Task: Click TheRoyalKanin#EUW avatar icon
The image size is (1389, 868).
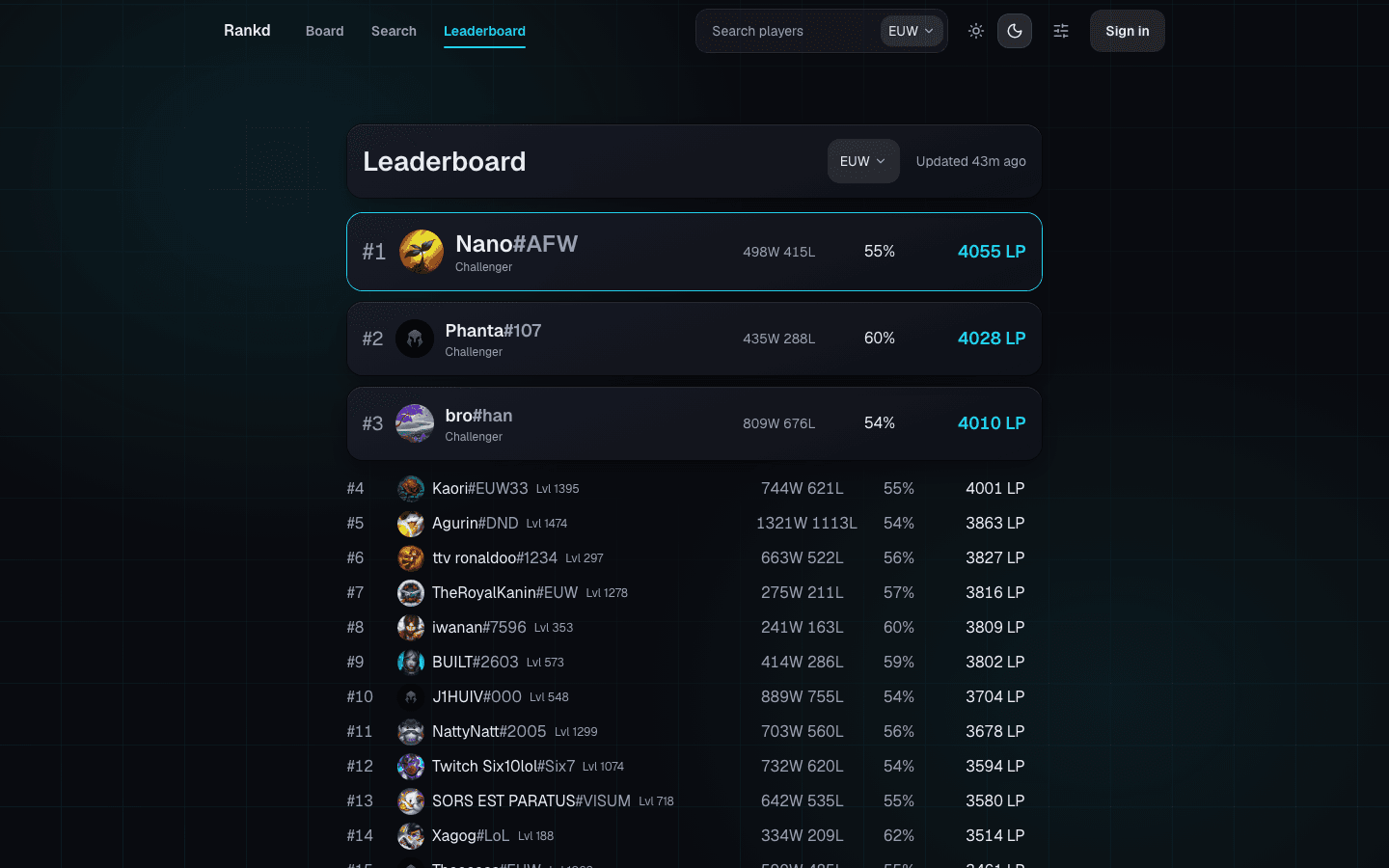Action: [411, 593]
